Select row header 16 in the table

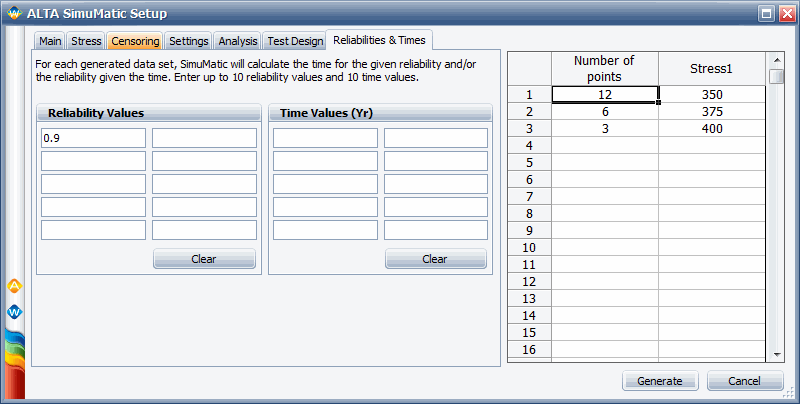(x=530, y=349)
